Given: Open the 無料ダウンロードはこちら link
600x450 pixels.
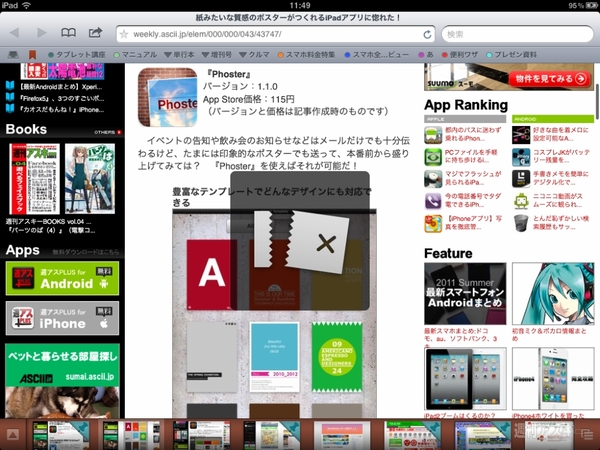Looking at the screenshot, I should tap(86, 252).
